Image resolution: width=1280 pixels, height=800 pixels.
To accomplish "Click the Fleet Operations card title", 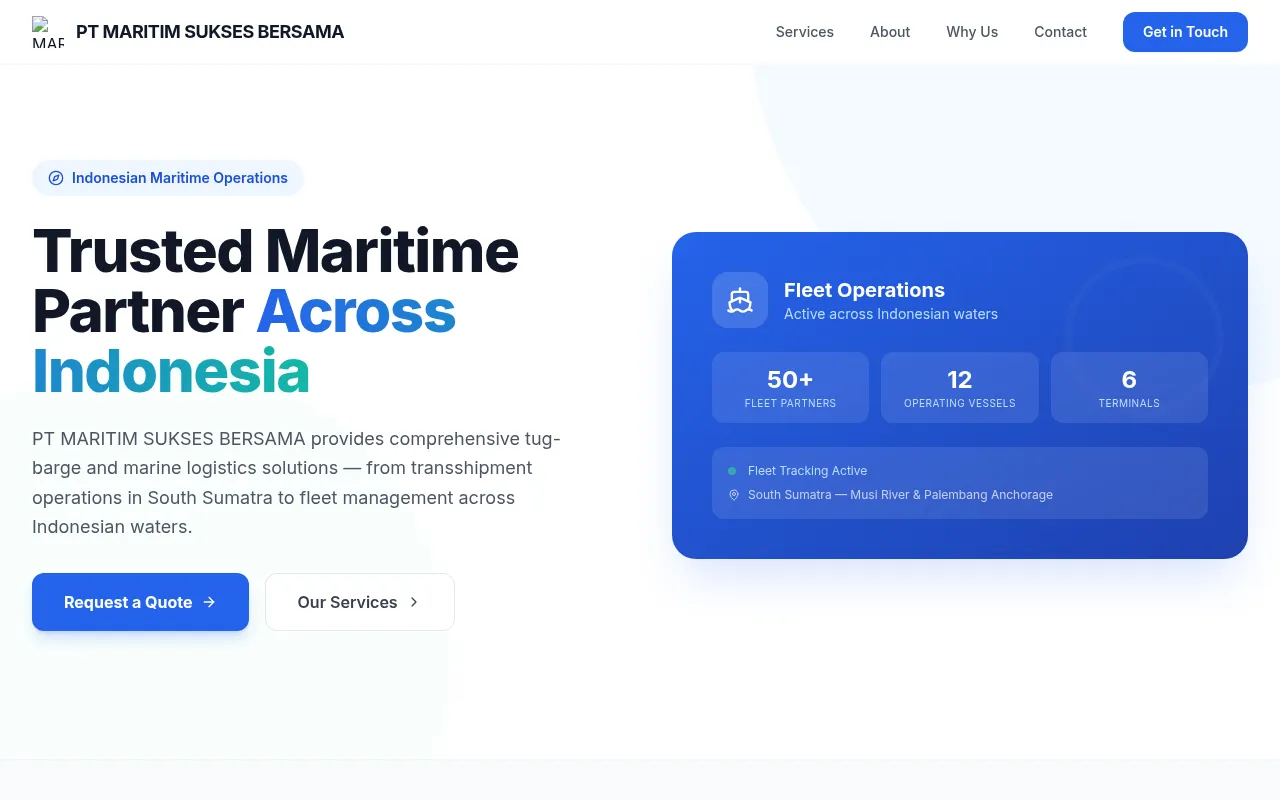I will (x=864, y=290).
